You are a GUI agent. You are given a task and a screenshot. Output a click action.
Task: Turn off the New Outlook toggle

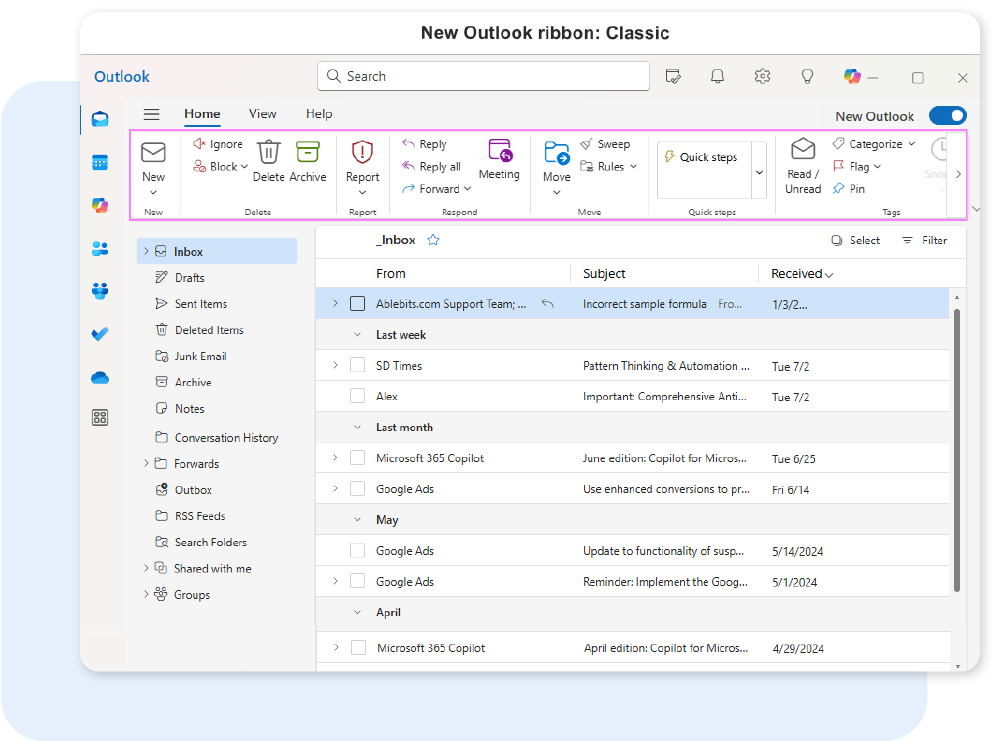(947, 116)
